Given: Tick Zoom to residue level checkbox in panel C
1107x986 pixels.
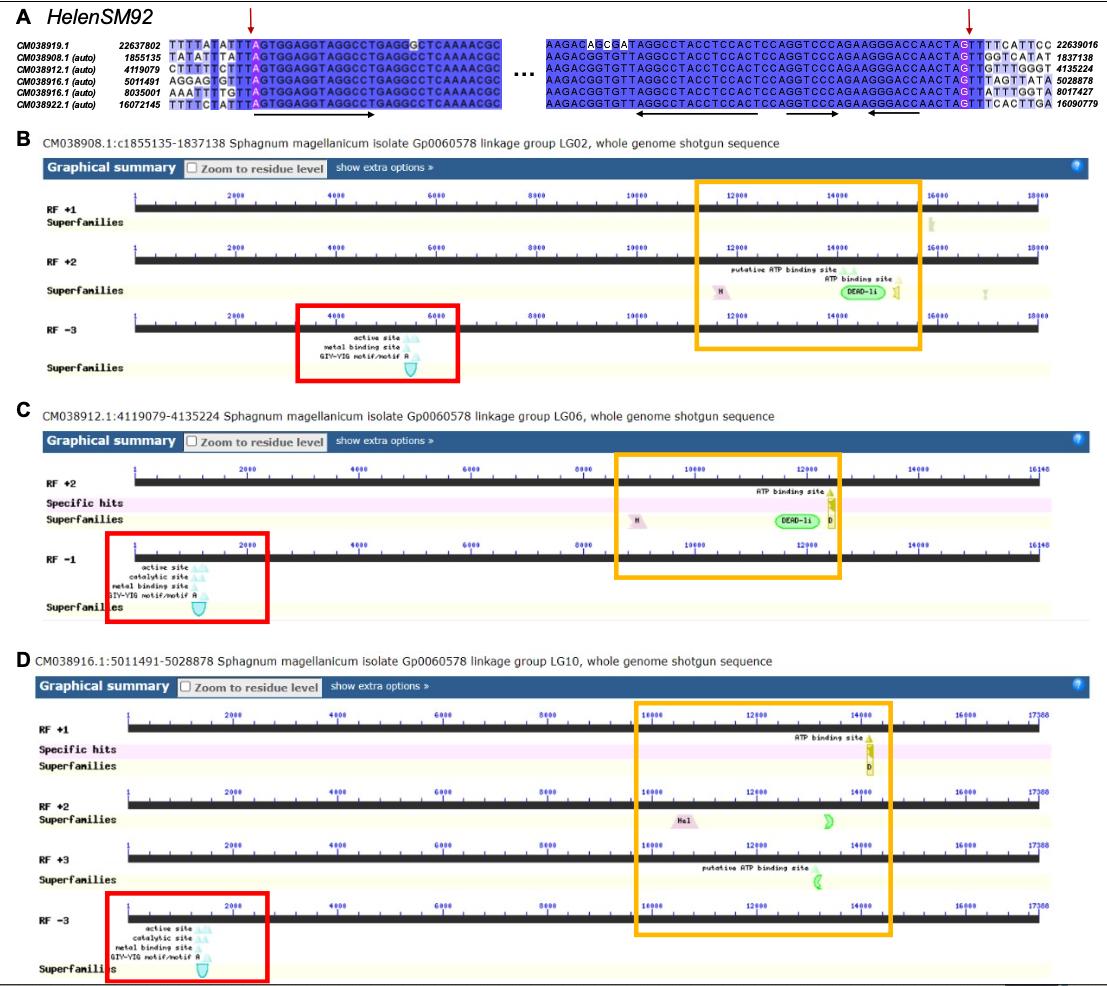Looking at the screenshot, I should [192, 442].
